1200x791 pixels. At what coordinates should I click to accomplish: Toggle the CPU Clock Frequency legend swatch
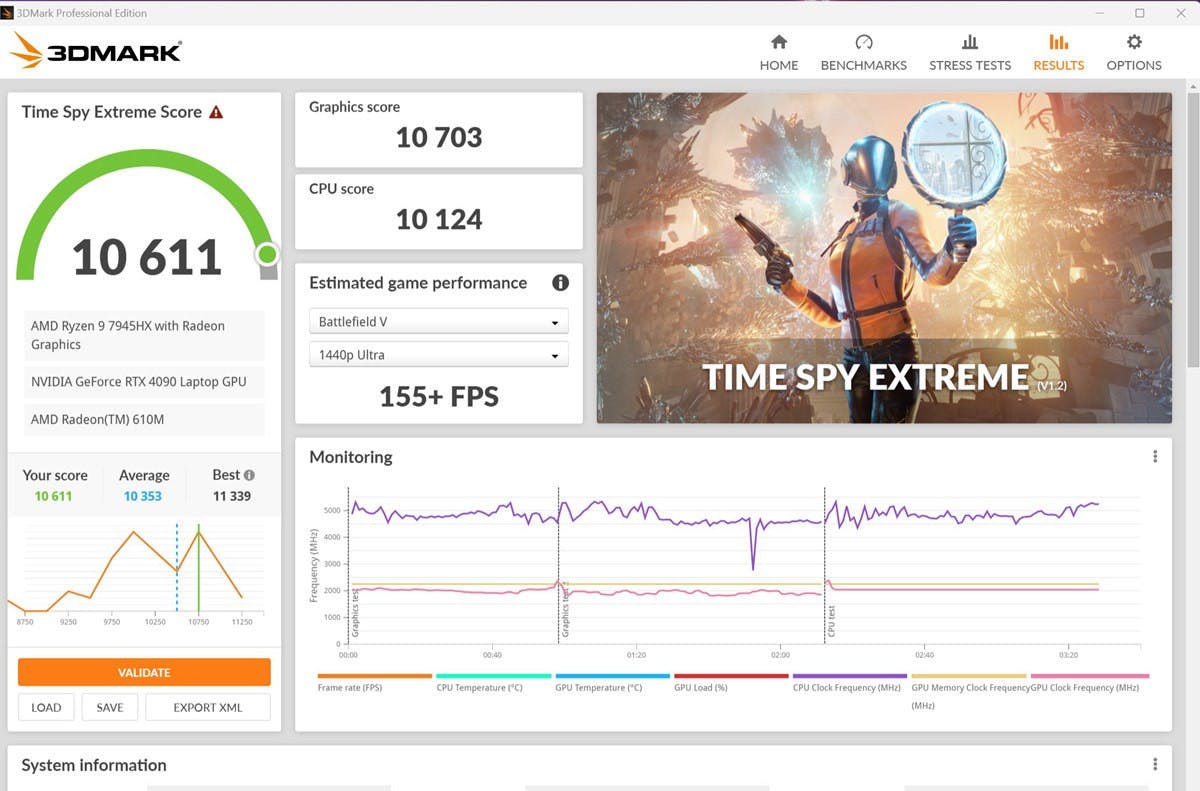click(x=850, y=676)
